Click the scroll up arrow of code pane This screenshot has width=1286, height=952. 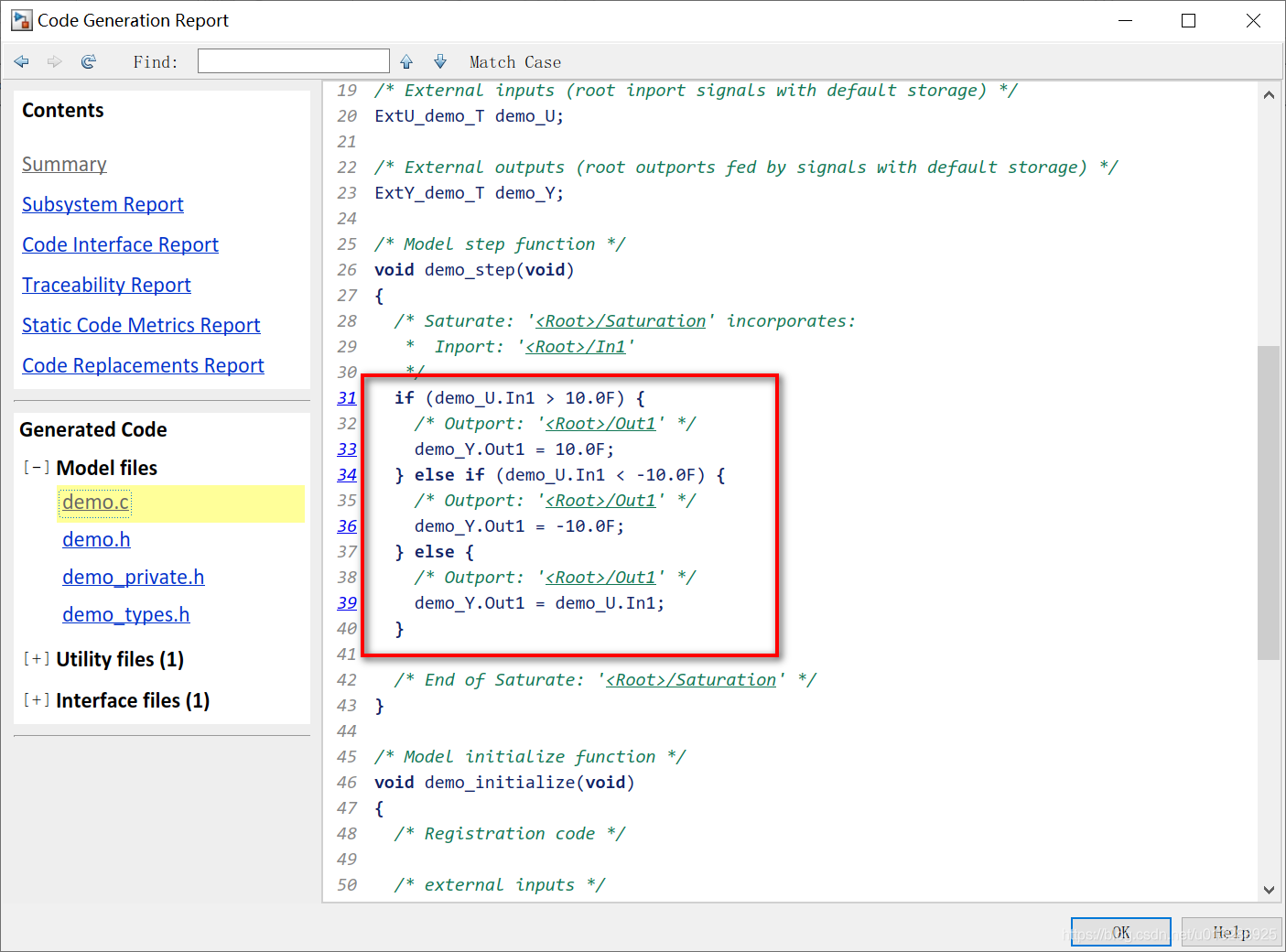click(1269, 94)
